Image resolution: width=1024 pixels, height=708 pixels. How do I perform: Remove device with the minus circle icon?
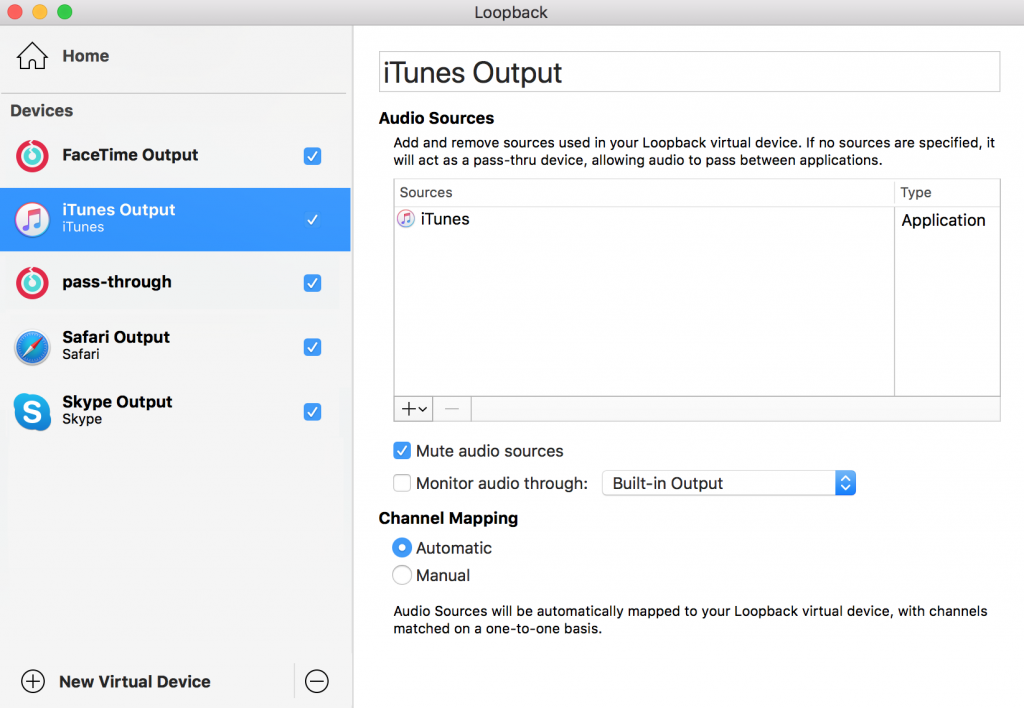pos(317,681)
